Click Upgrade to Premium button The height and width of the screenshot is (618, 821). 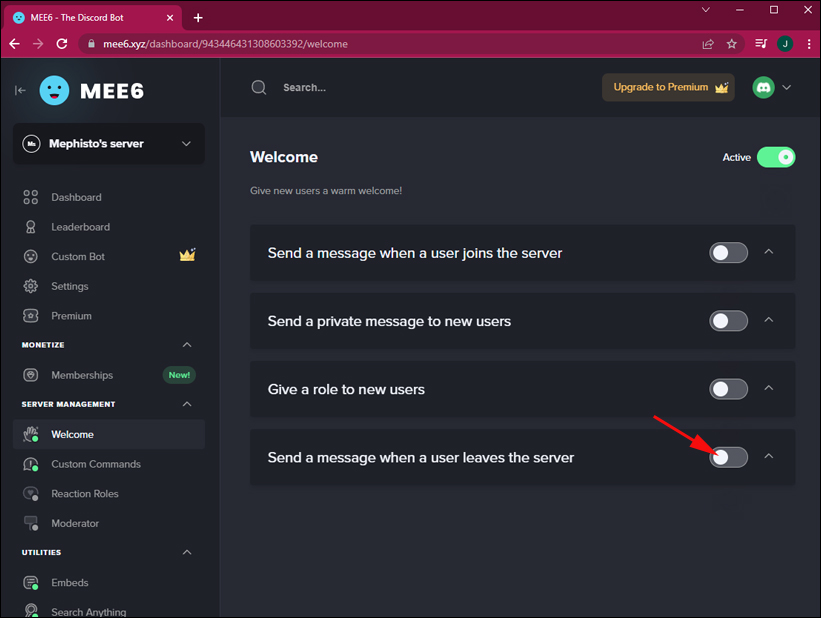click(667, 87)
